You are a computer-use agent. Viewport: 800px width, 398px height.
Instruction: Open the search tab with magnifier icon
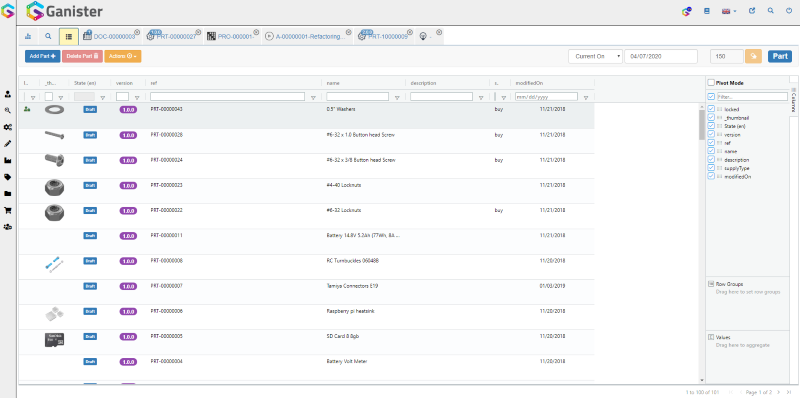(48, 36)
